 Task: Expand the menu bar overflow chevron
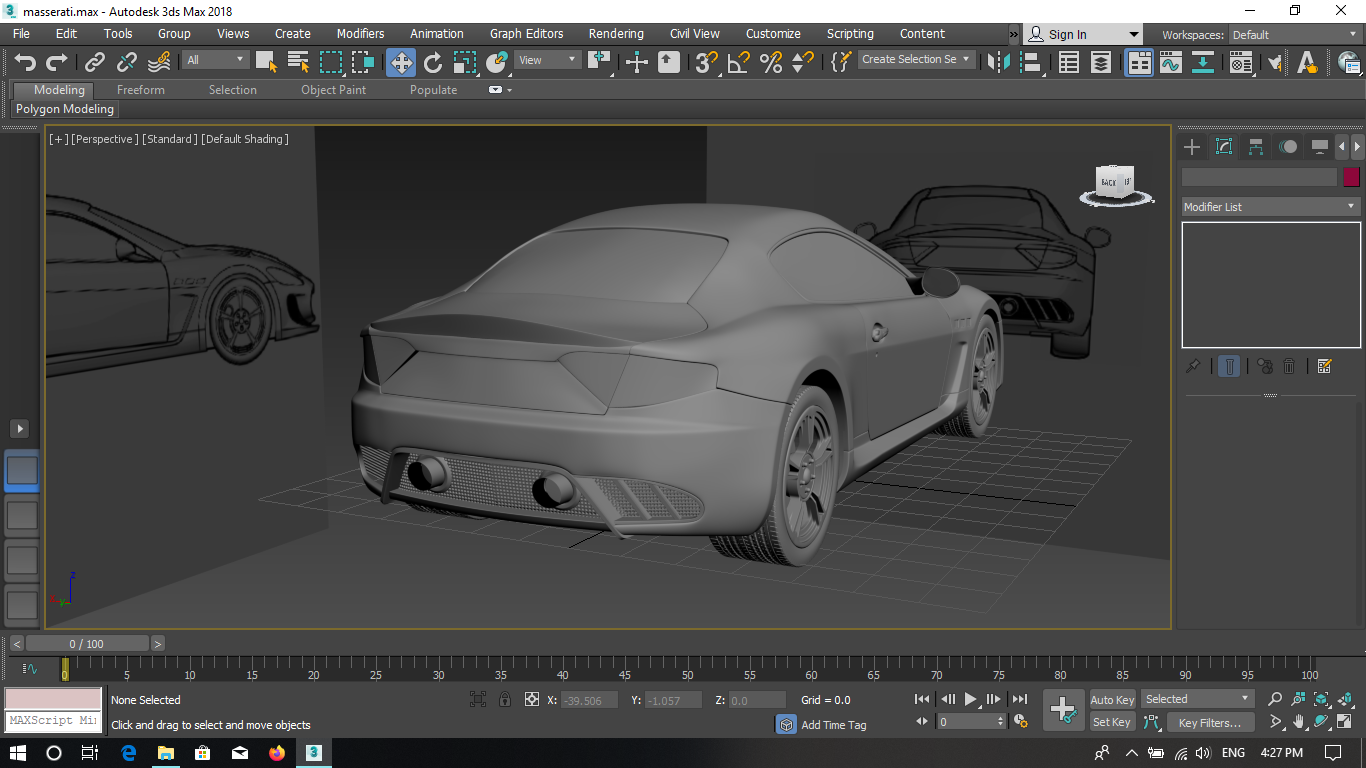coord(1013,34)
